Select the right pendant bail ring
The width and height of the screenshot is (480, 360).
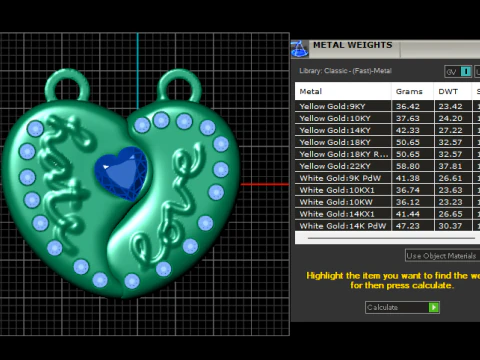[180, 85]
